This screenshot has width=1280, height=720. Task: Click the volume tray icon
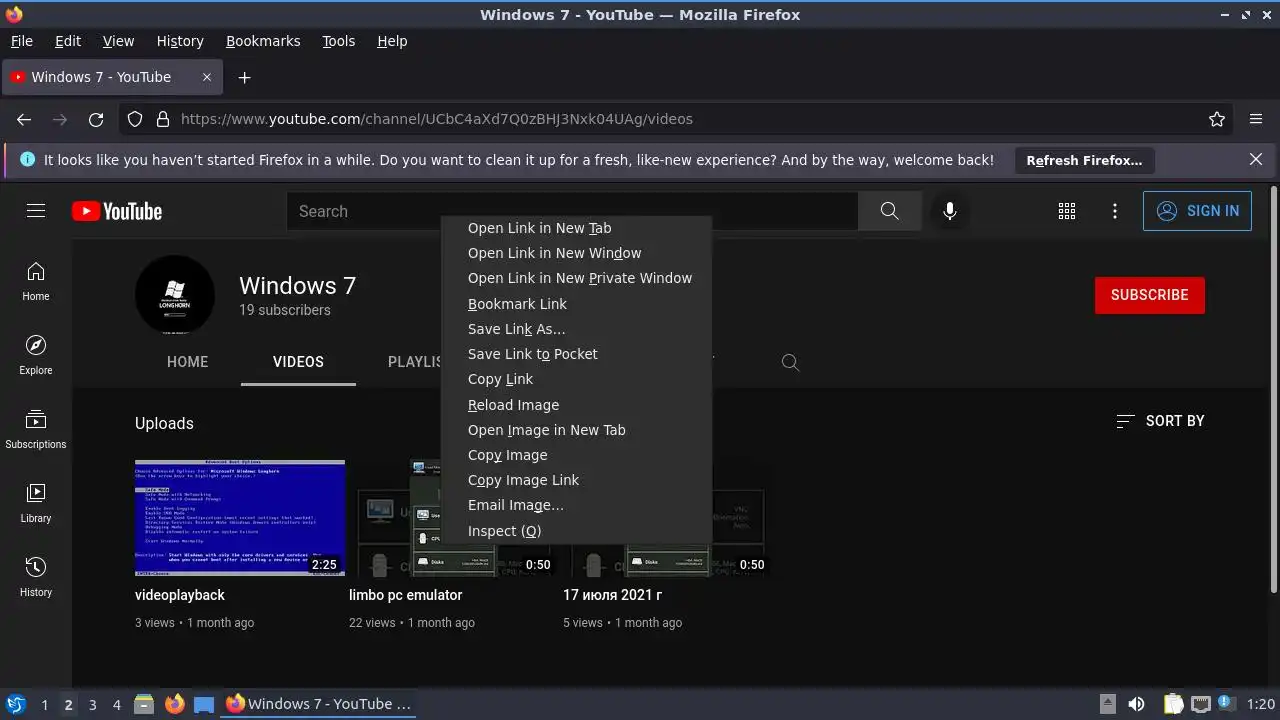coord(1136,704)
